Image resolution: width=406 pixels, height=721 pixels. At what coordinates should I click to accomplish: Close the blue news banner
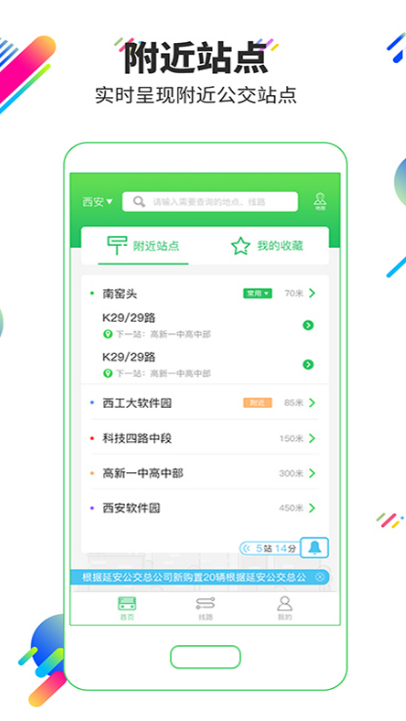click(320, 577)
